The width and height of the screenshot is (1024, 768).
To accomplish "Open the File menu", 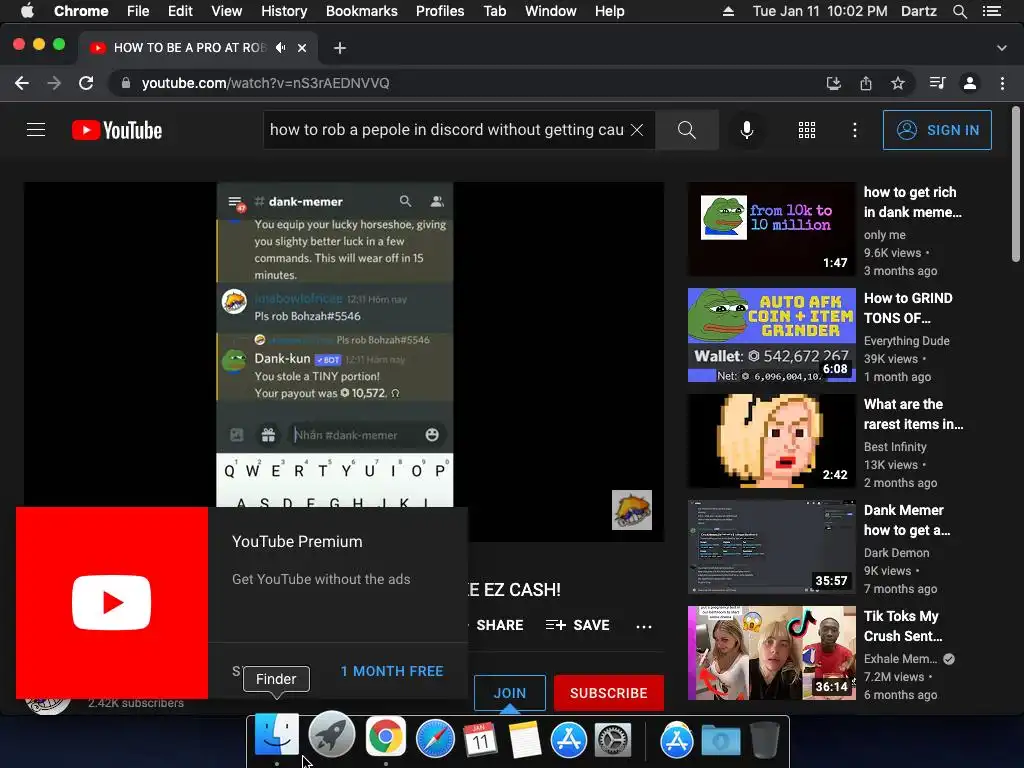I will [138, 11].
